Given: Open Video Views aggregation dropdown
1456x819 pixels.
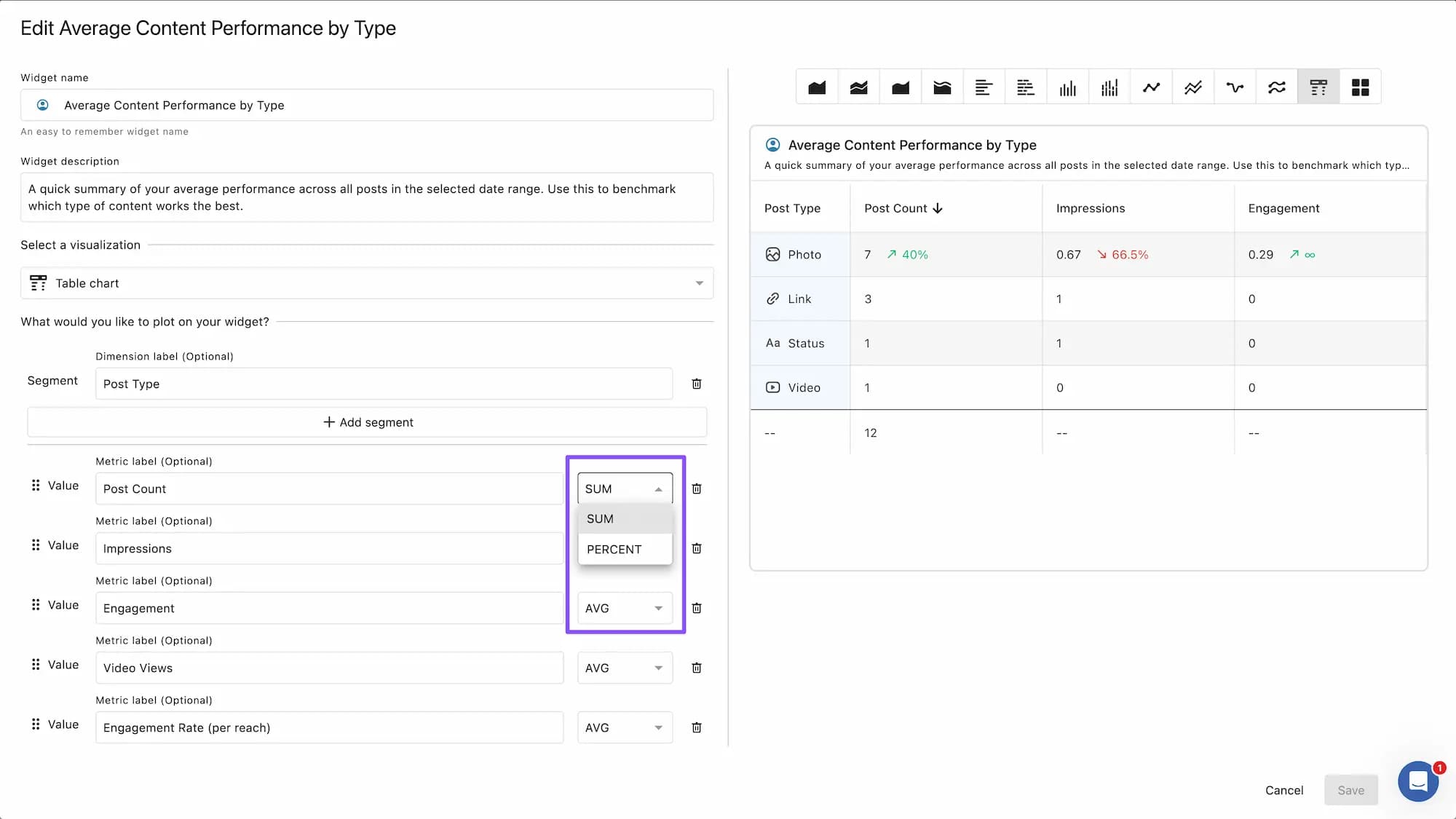Looking at the screenshot, I should pyautogui.click(x=625, y=668).
